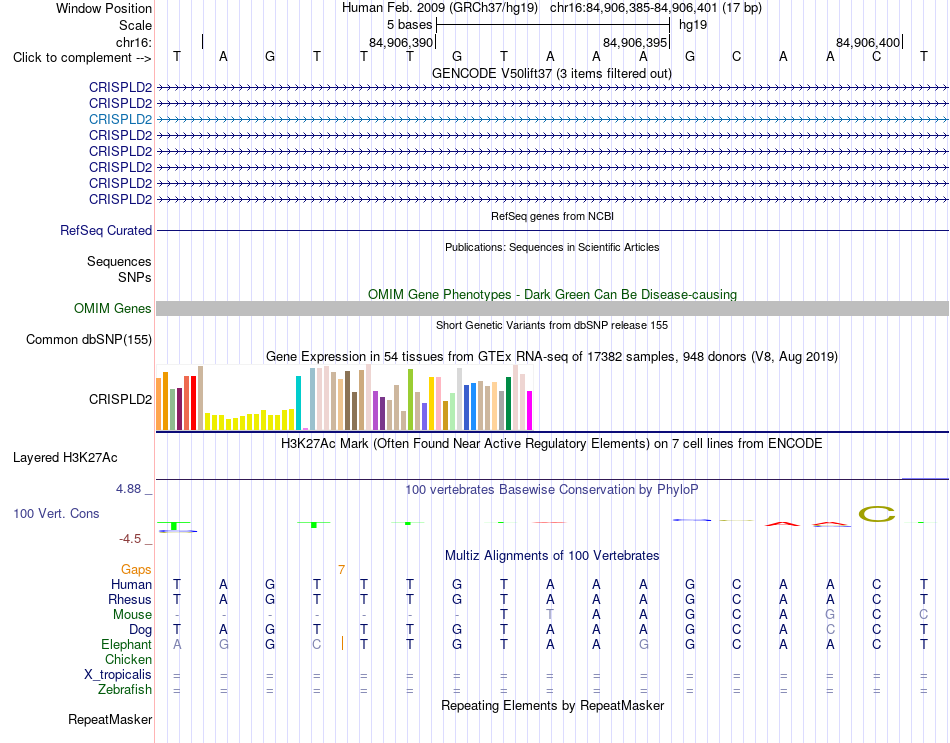Viewport: 950px width, 743px height.
Task: Click the Chicken species label
Action: [128, 659]
